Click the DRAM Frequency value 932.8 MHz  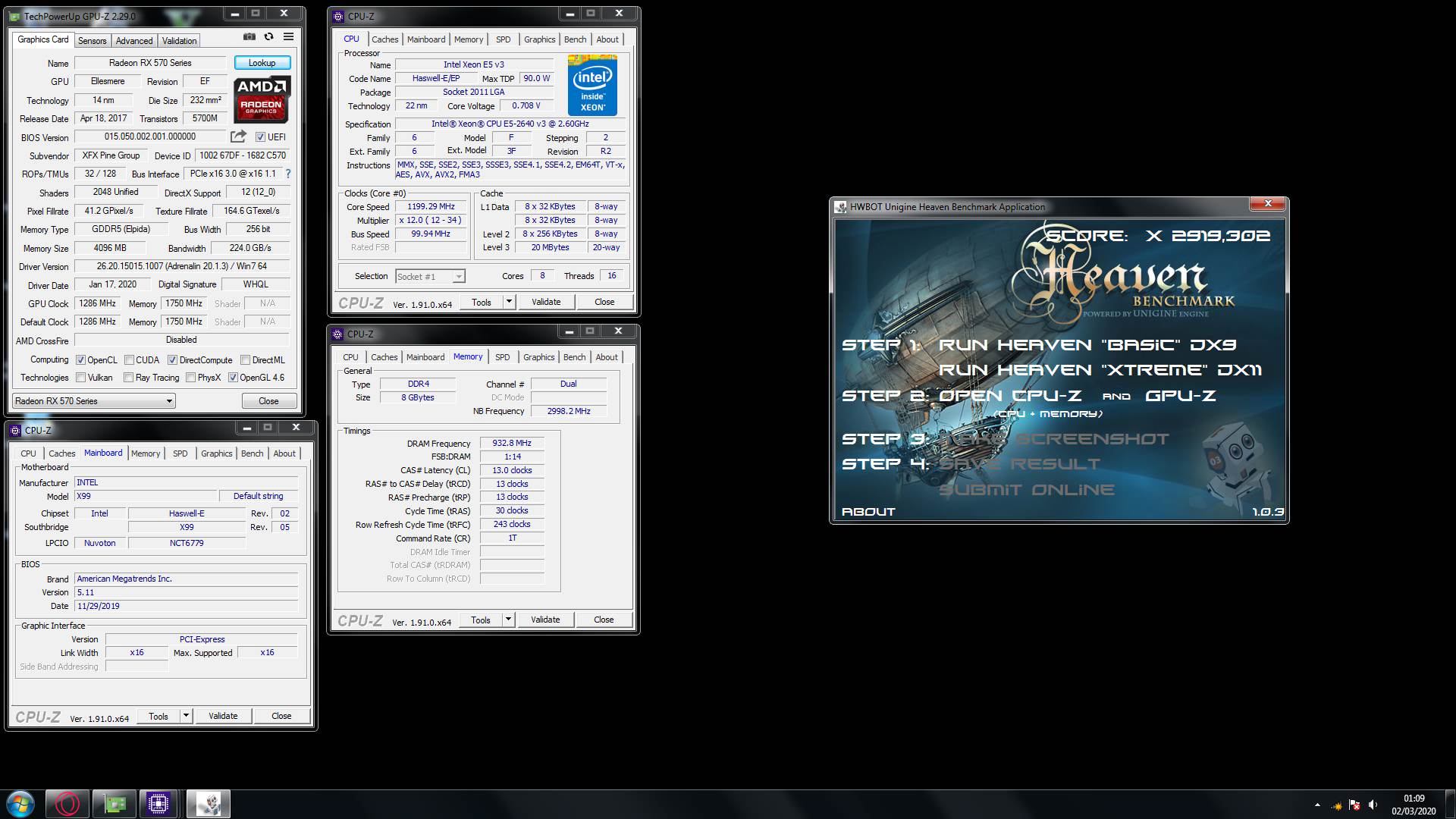[x=512, y=443]
